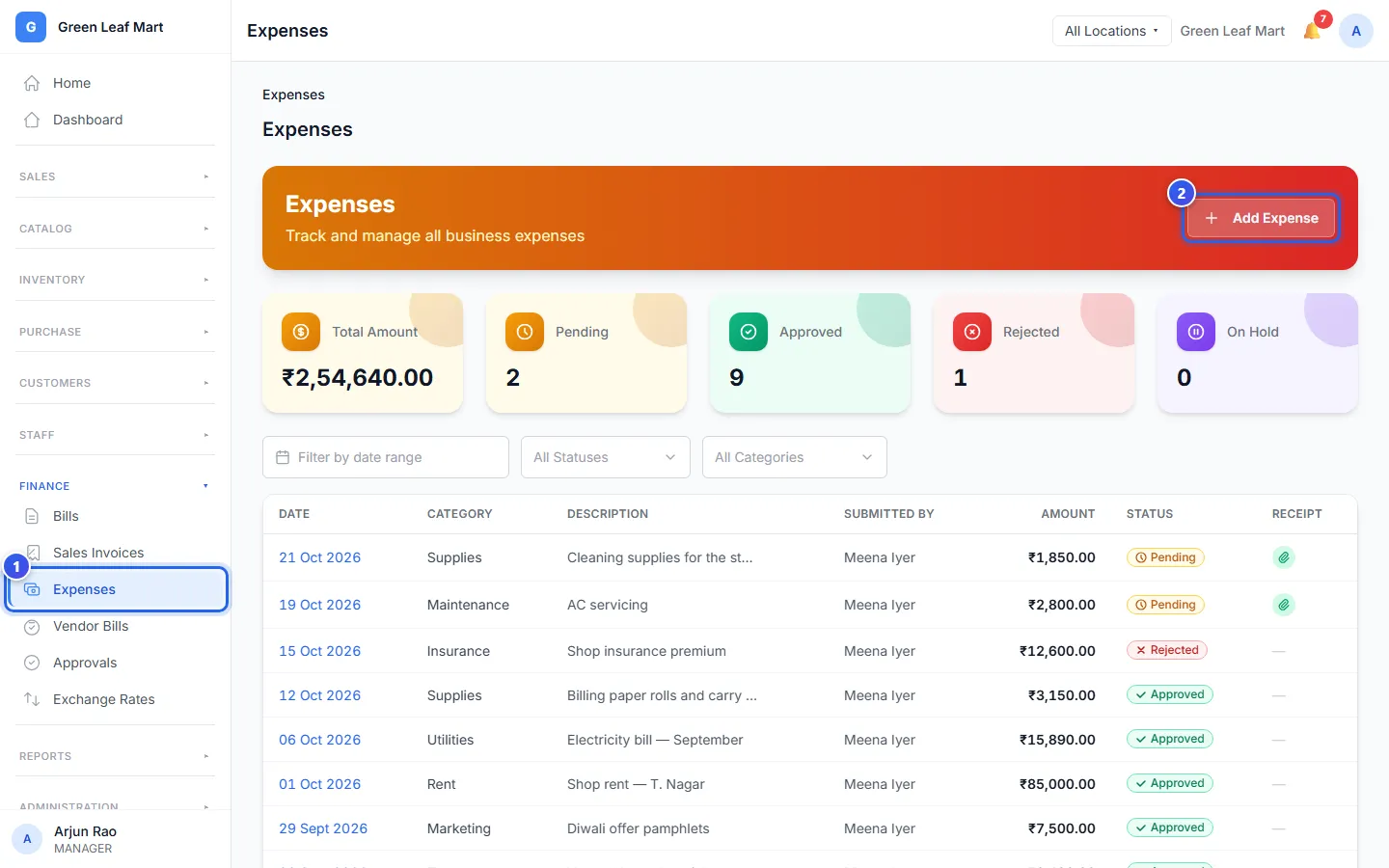Image resolution: width=1389 pixels, height=868 pixels.
Task: Expand the Customers sidebar section
Action: [x=115, y=383]
